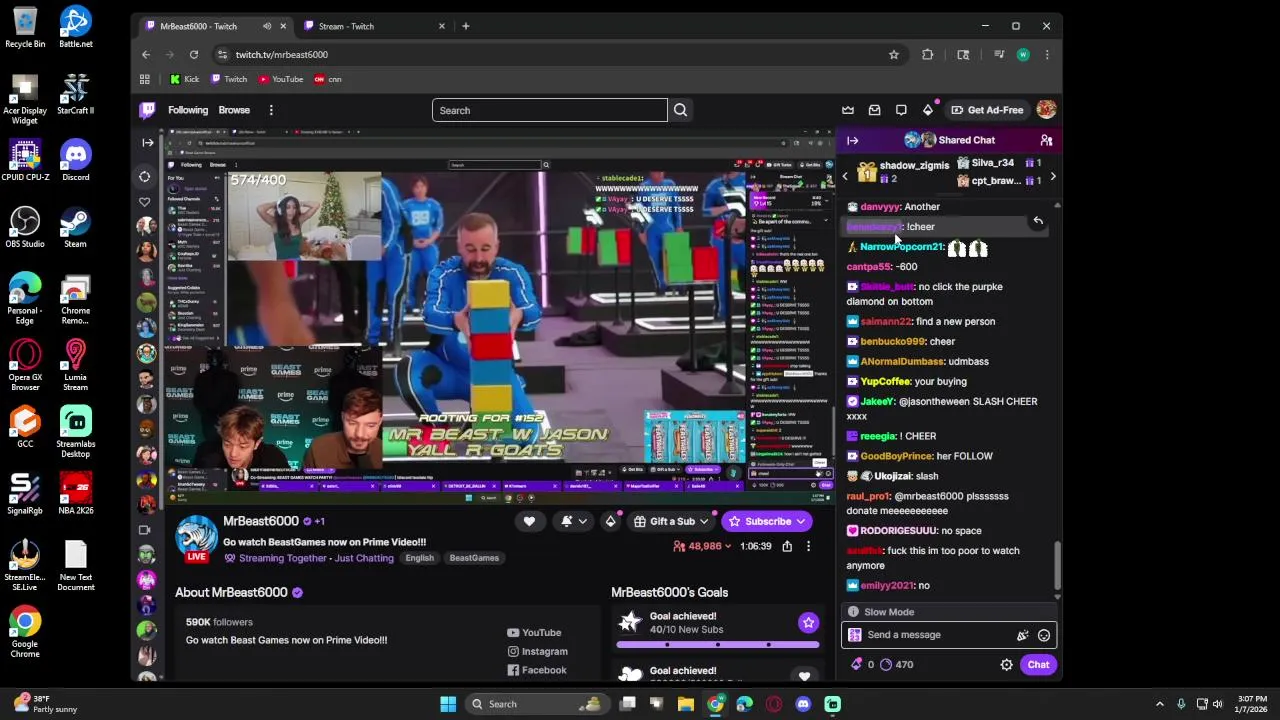The height and width of the screenshot is (720, 1280).
Task: Open the three-dot menu under the stream
Action: 808,546
